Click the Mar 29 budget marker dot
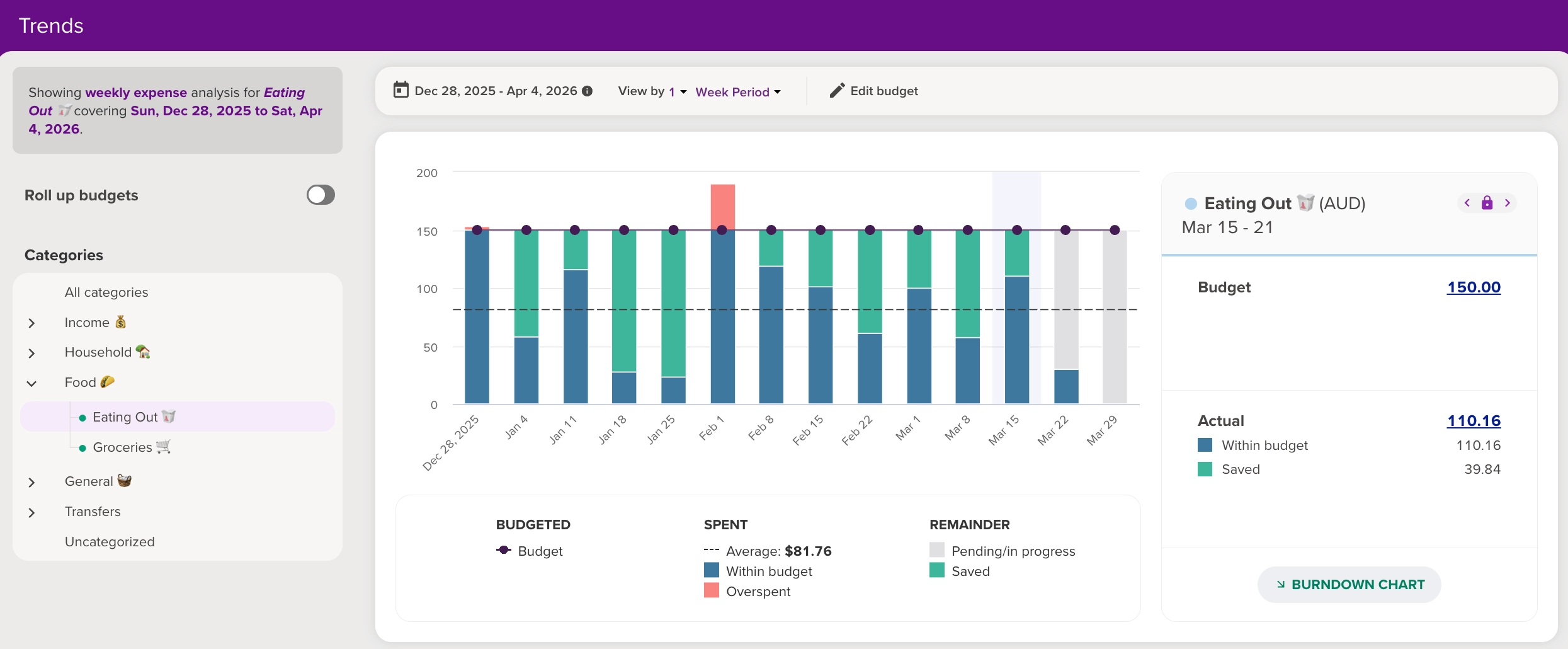1568x649 pixels. coord(1115,230)
